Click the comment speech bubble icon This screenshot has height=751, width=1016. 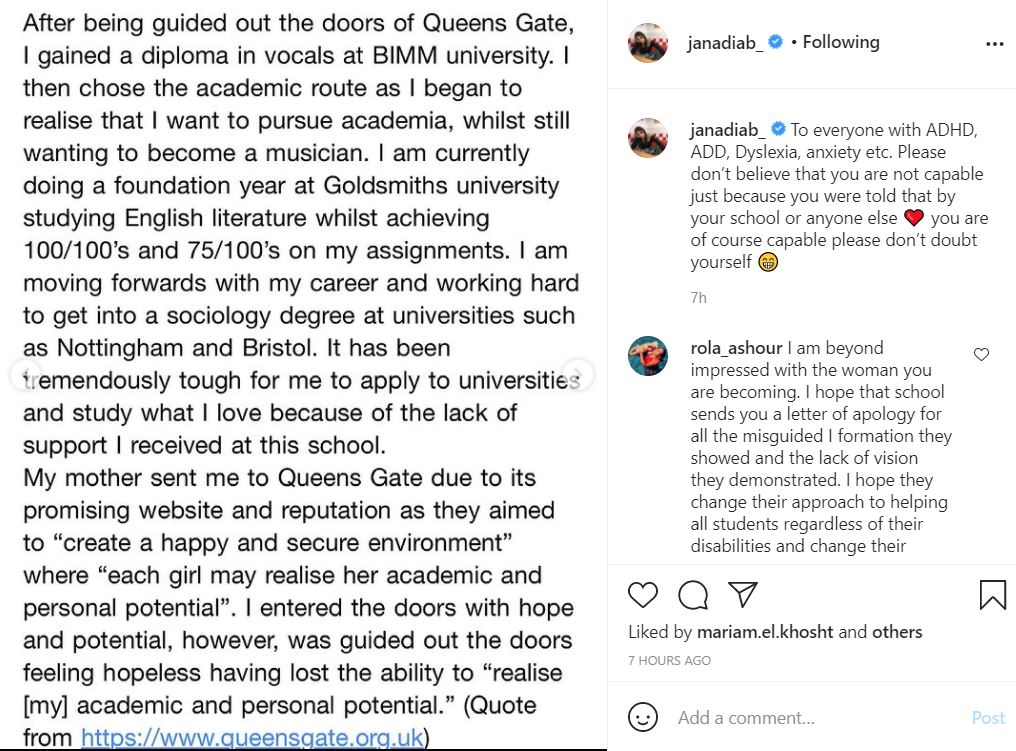[x=693, y=595]
